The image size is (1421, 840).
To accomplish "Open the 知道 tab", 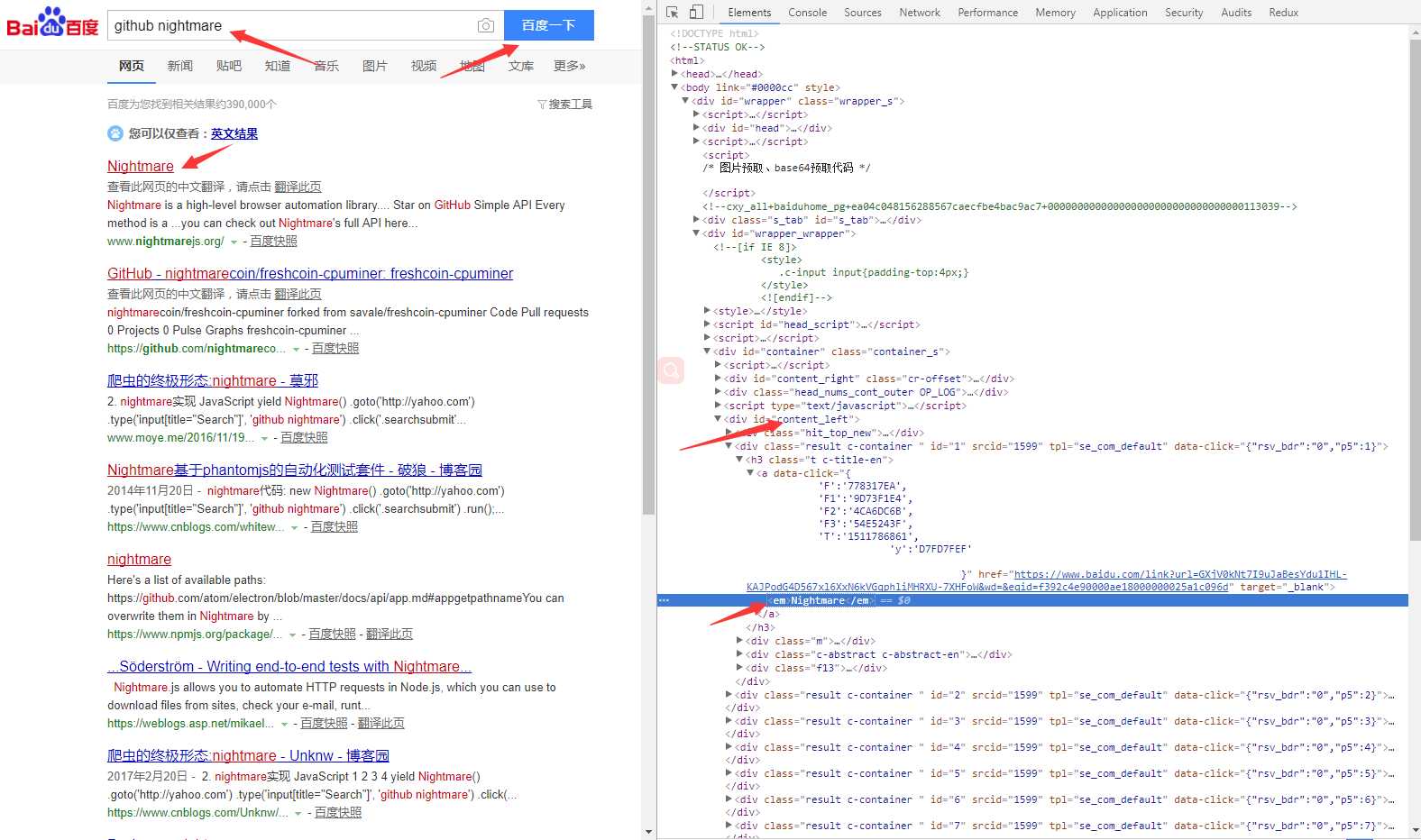I will [278, 66].
